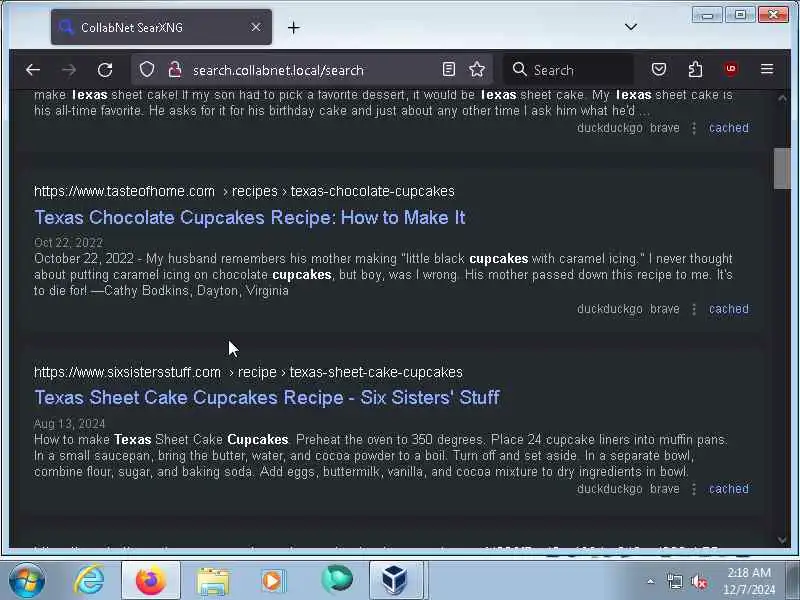800x600 pixels.
Task: Expand options dots on top sheet cake result
Action: (694, 128)
